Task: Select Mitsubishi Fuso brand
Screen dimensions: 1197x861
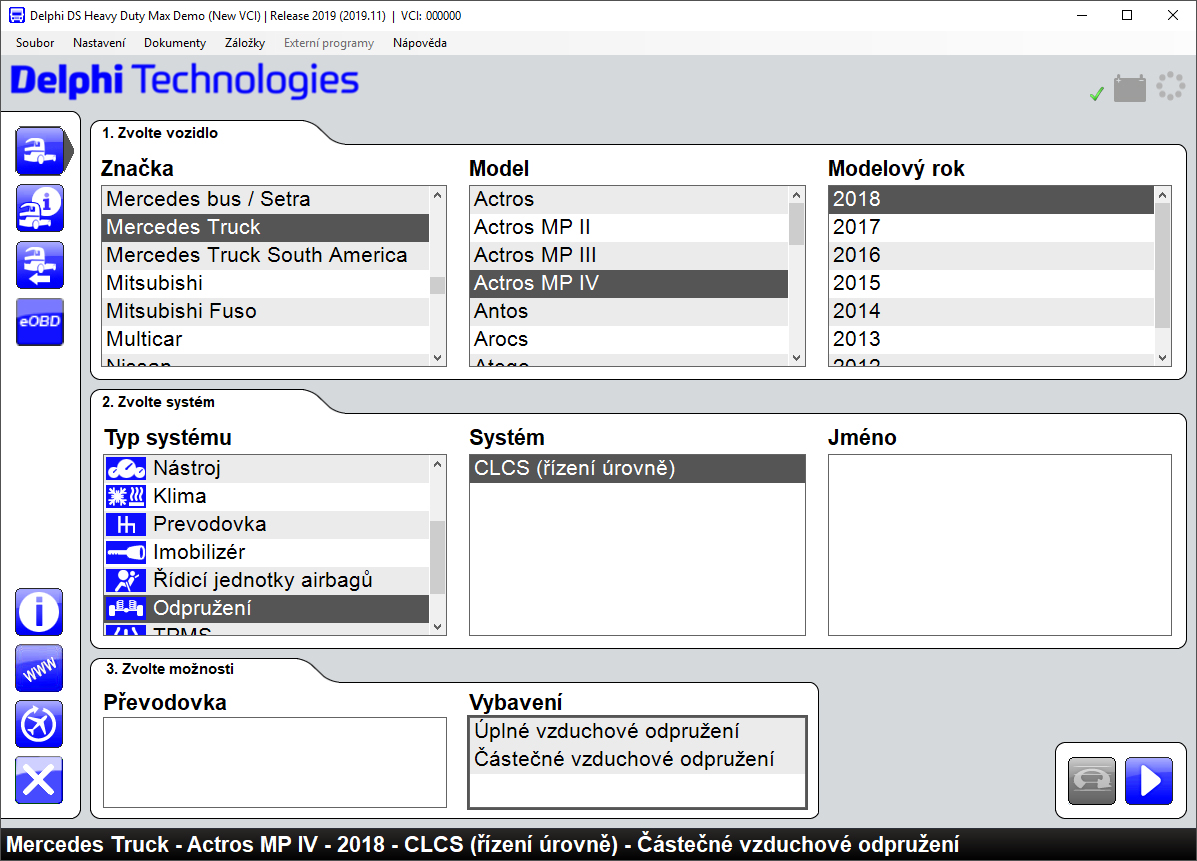Action: 266,311
